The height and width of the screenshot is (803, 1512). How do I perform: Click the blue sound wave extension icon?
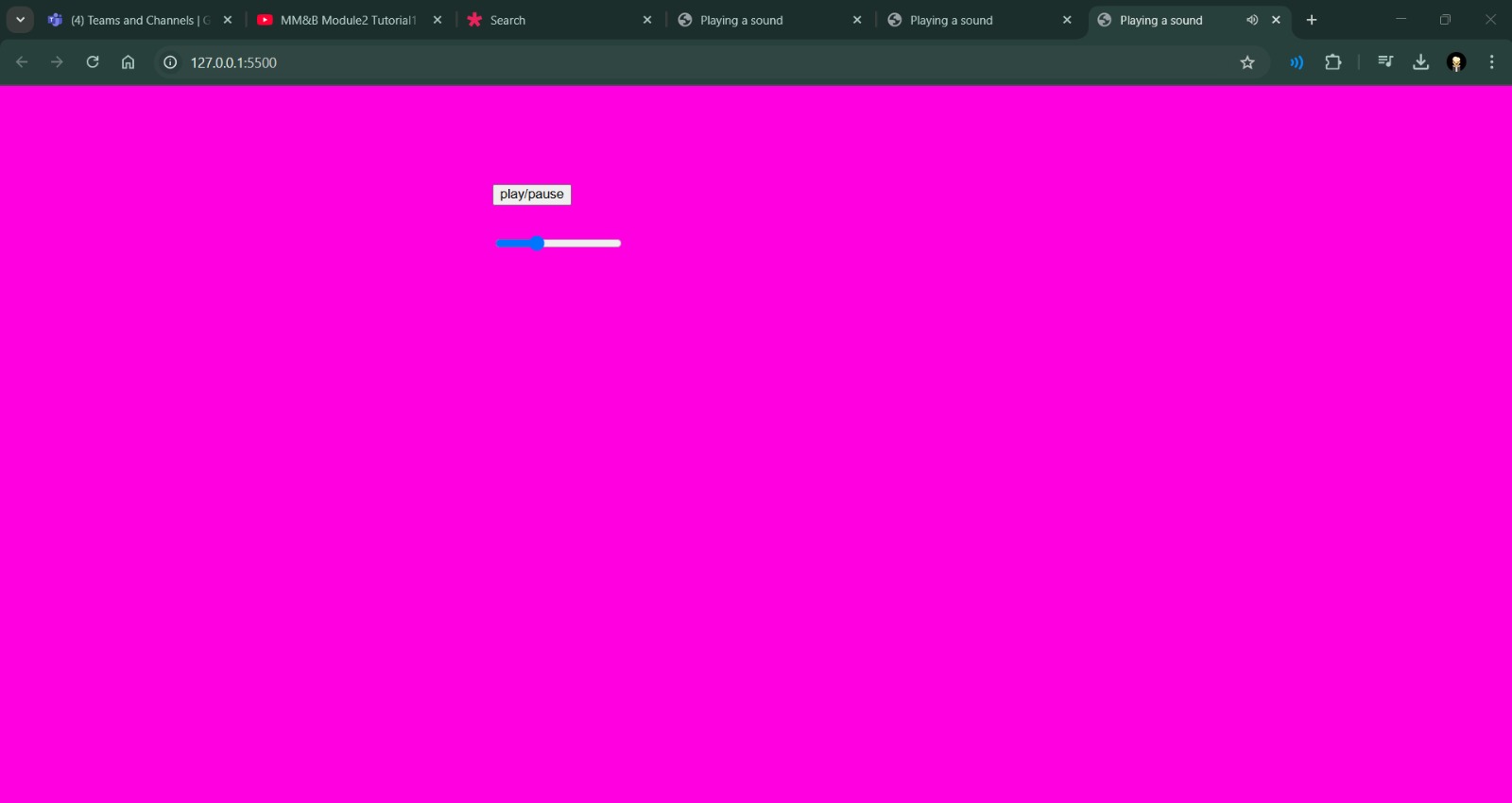(x=1297, y=62)
